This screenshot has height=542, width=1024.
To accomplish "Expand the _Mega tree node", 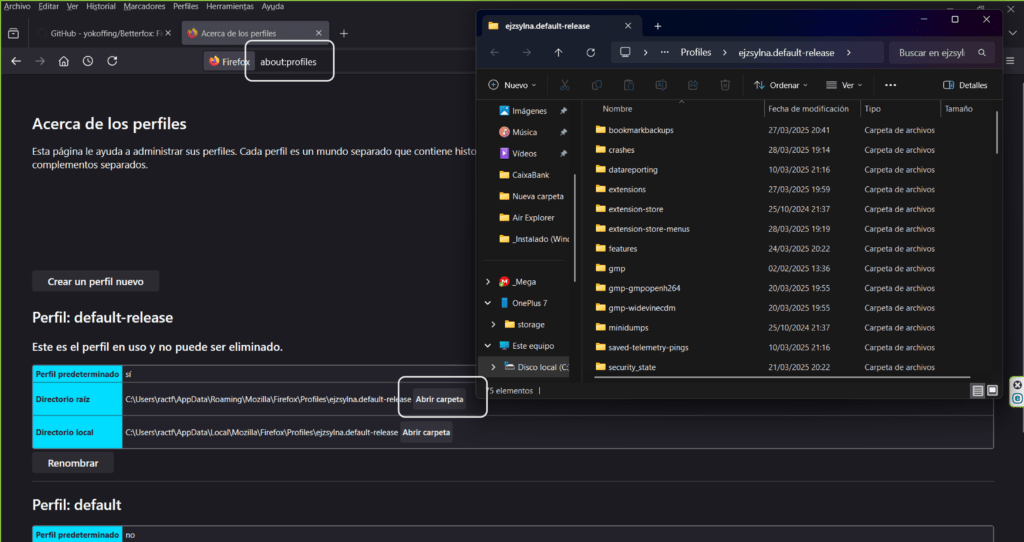I will [488, 281].
